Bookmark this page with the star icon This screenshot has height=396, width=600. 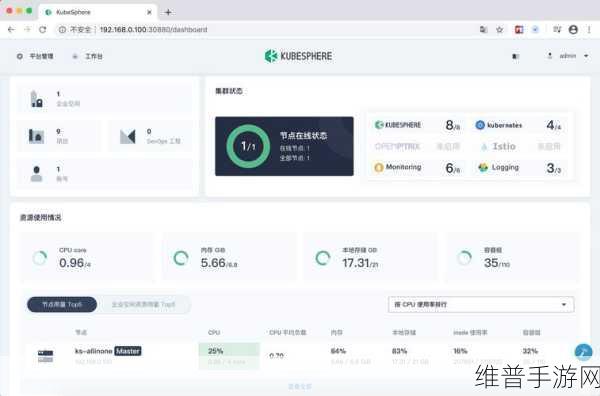pos(500,29)
